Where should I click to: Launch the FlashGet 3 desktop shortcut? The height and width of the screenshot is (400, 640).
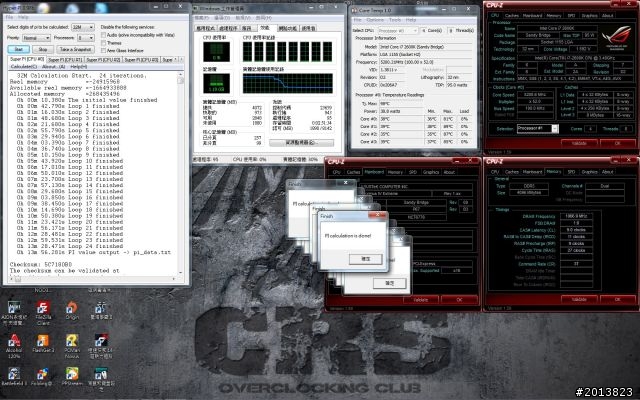click(43, 344)
